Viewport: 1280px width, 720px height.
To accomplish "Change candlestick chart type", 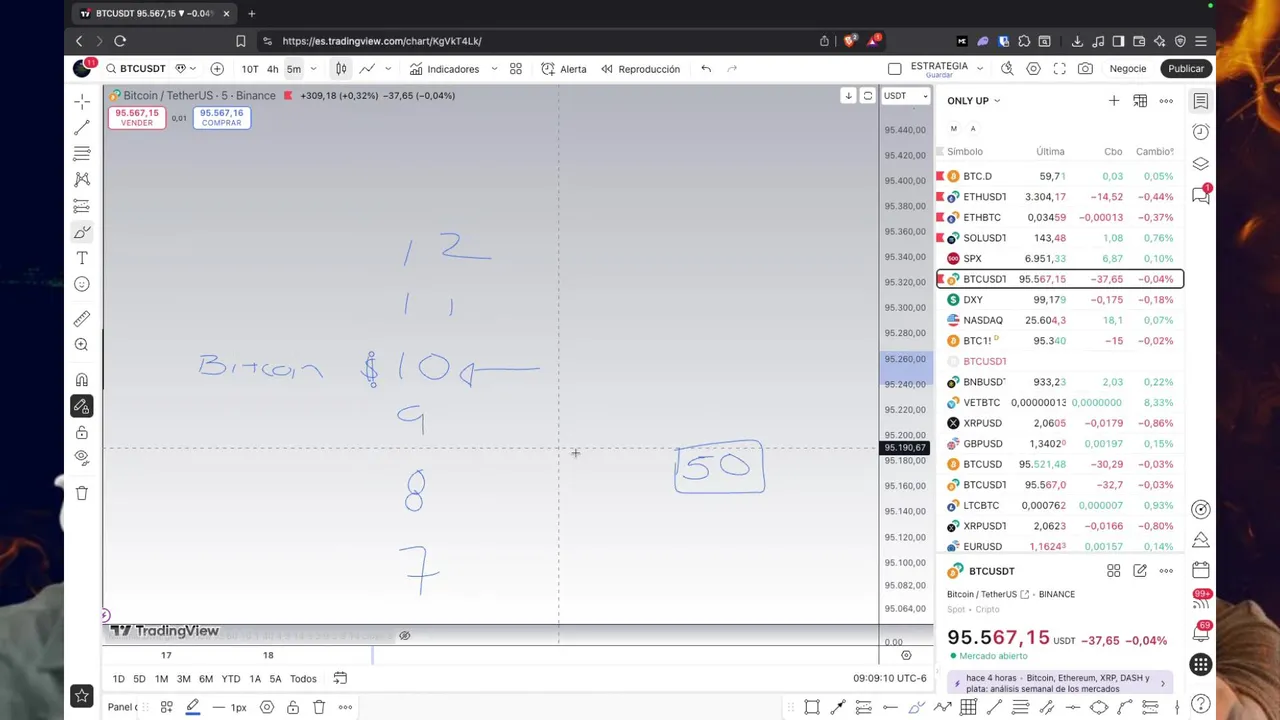I will (x=341, y=69).
